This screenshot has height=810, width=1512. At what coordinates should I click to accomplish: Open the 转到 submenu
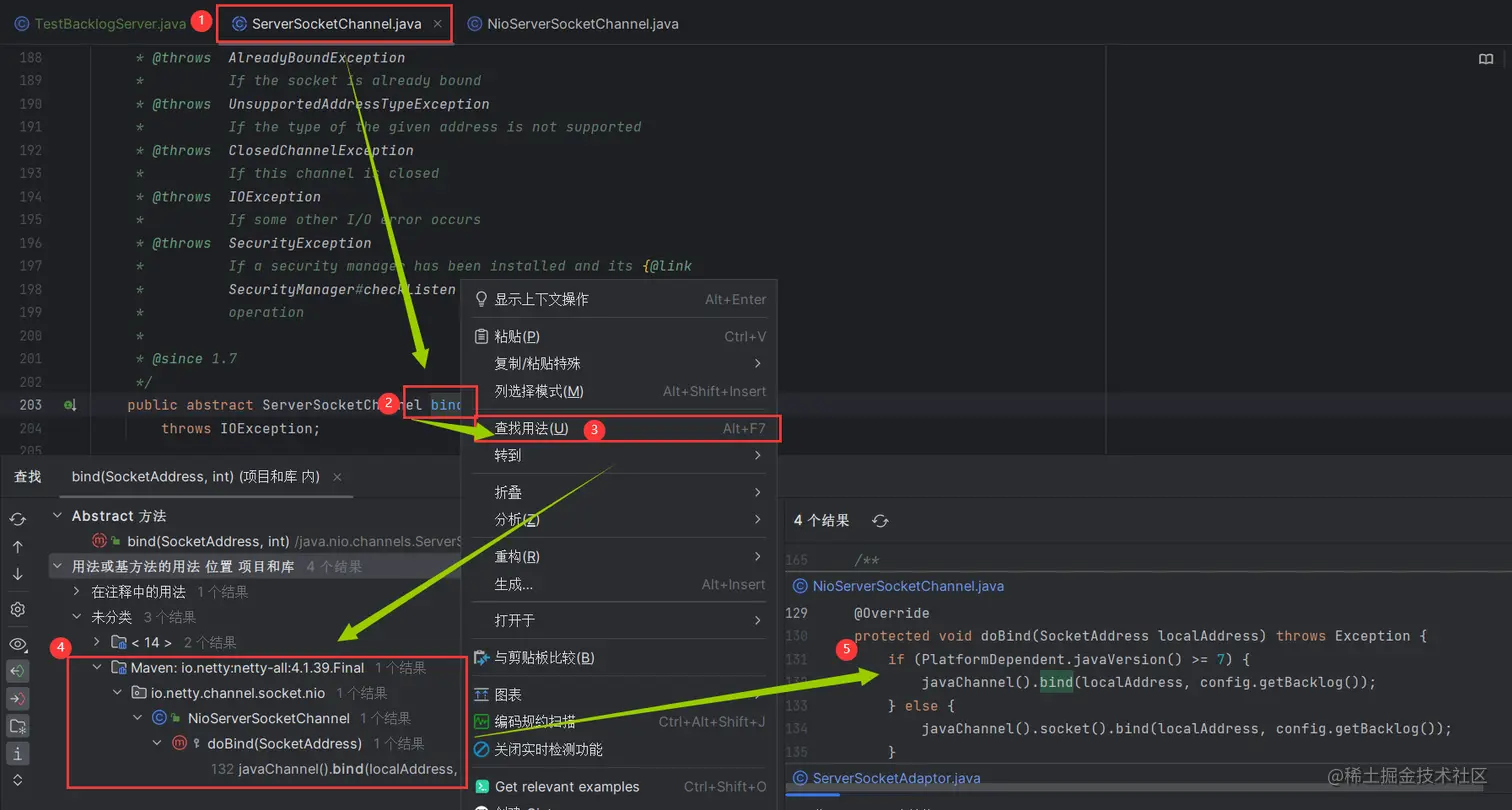point(620,455)
